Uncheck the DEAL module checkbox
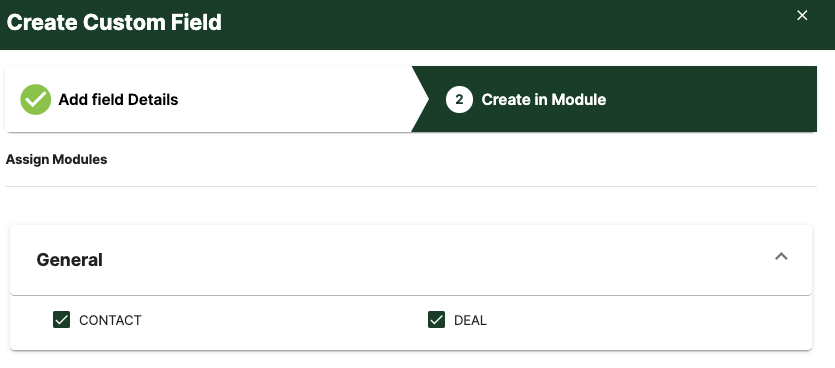The image size is (835, 368). pos(437,320)
